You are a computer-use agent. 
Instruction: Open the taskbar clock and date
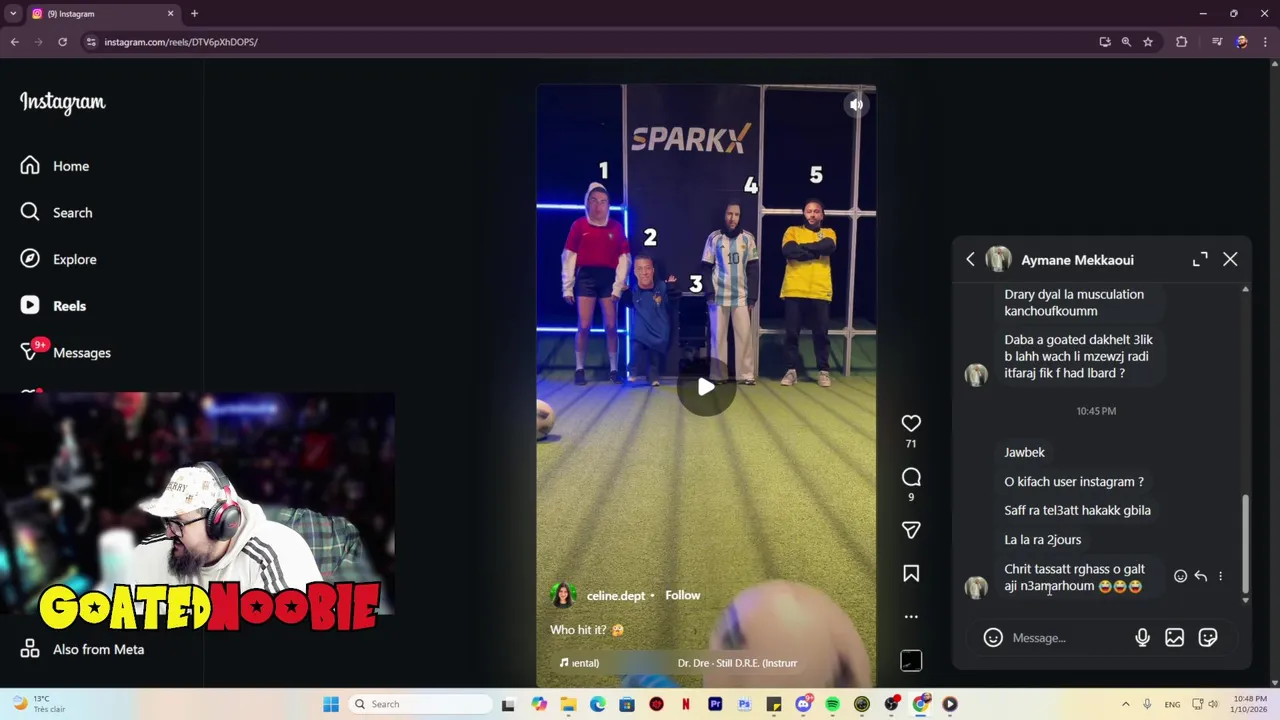[x=1249, y=704]
